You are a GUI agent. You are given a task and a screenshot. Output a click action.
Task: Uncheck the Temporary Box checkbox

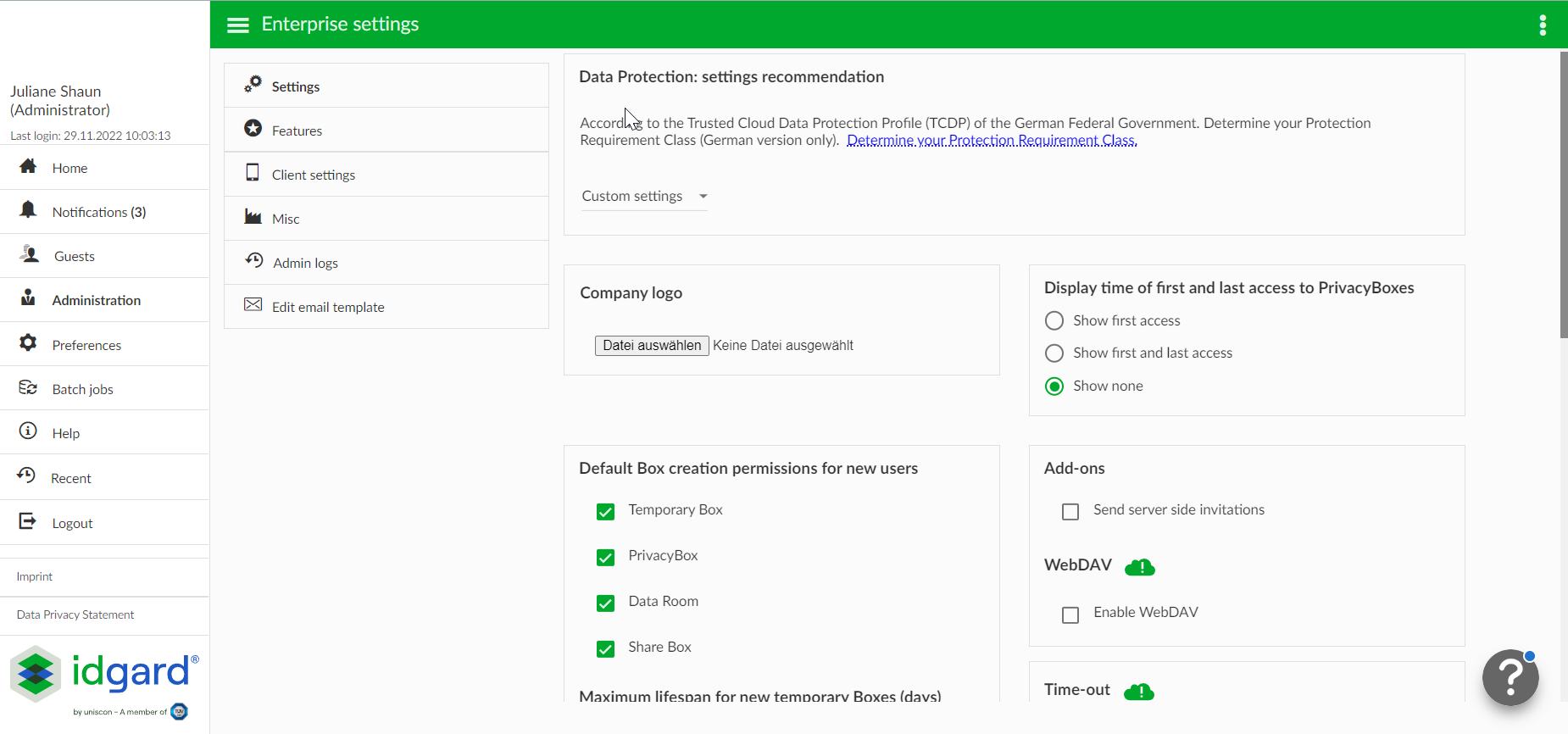pos(605,512)
